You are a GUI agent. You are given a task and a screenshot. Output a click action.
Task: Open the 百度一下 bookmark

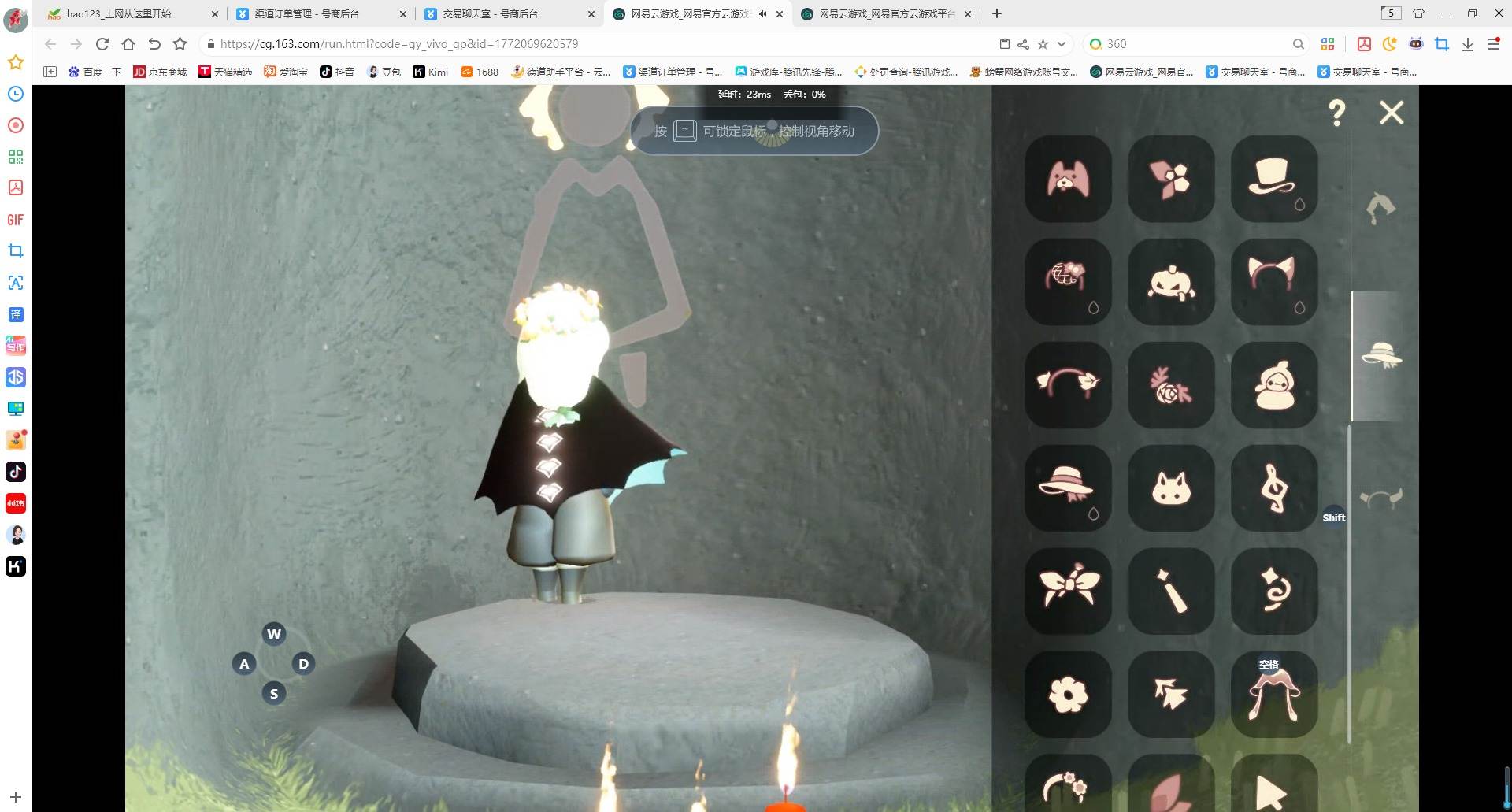(95, 72)
